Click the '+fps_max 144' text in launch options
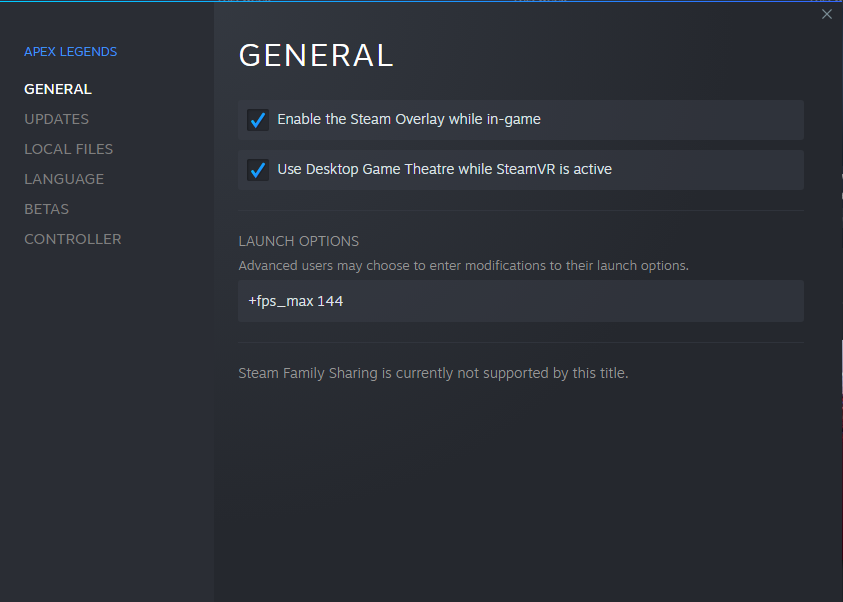The width and height of the screenshot is (843, 602). (296, 301)
